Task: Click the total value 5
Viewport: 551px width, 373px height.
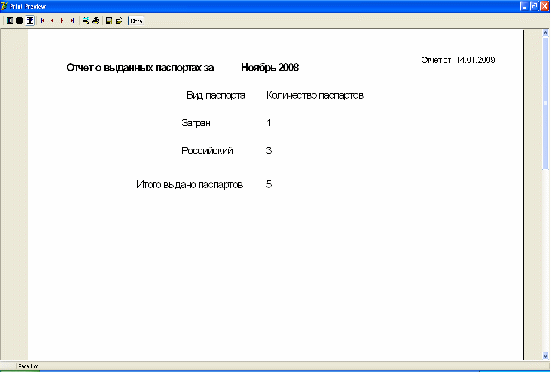Action: click(269, 184)
